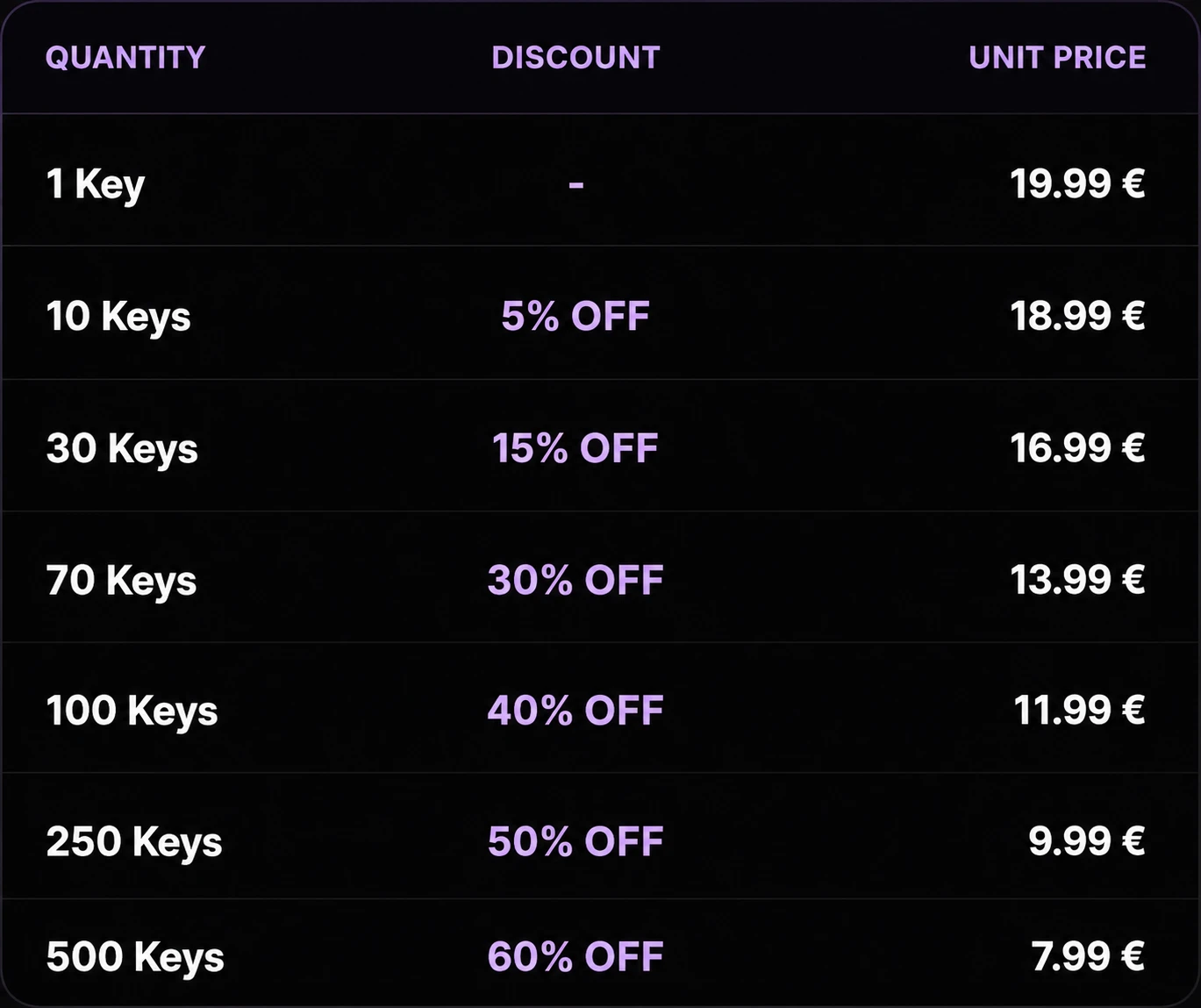Click the 50% OFF discount text
The width and height of the screenshot is (1201, 1008).
(575, 841)
